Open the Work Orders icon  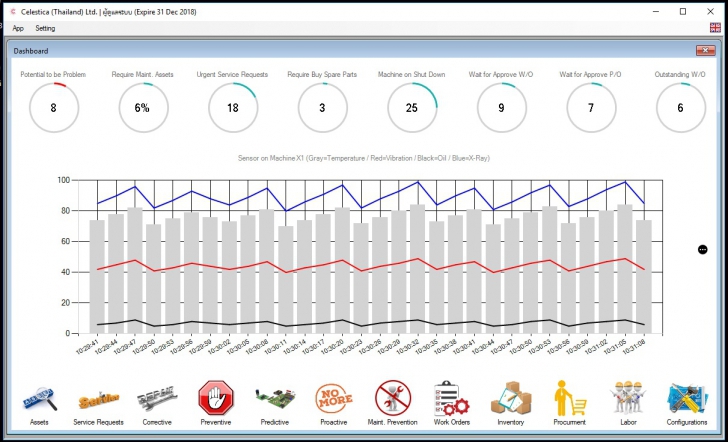pyautogui.click(x=451, y=398)
